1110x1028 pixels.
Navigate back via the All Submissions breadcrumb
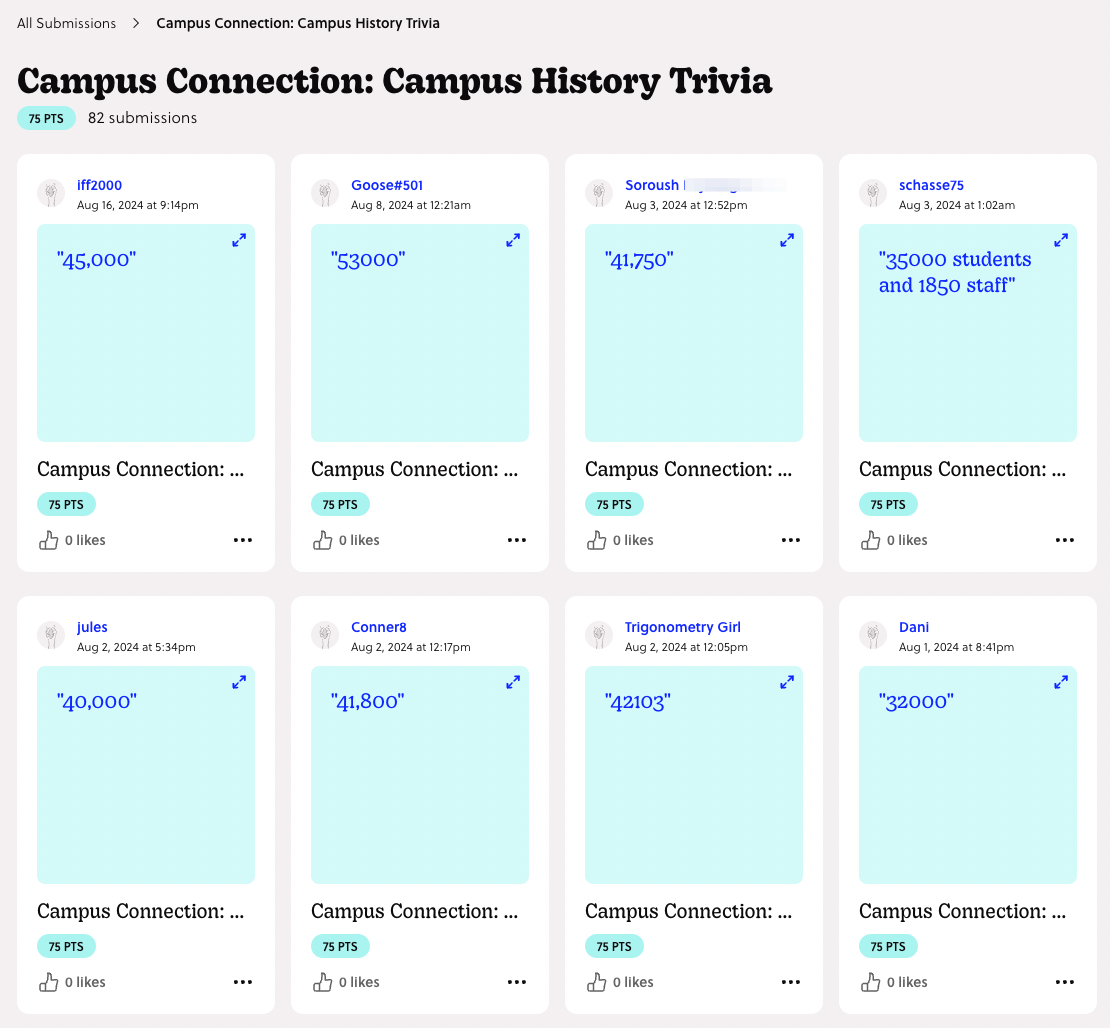click(x=66, y=22)
